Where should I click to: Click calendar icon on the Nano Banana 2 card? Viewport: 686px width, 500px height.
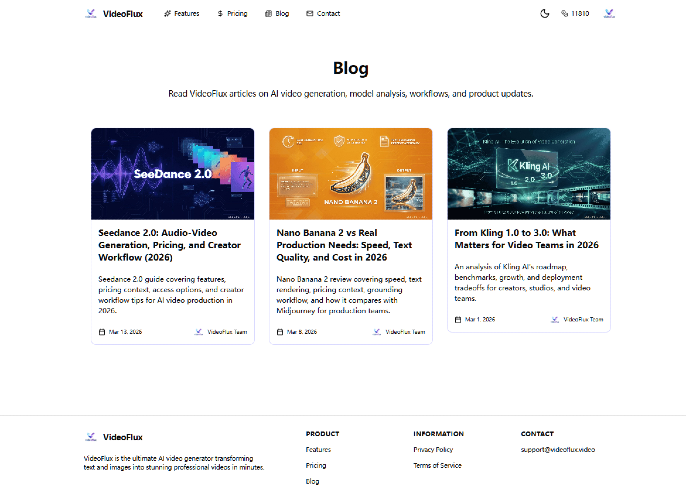click(280, 332)
